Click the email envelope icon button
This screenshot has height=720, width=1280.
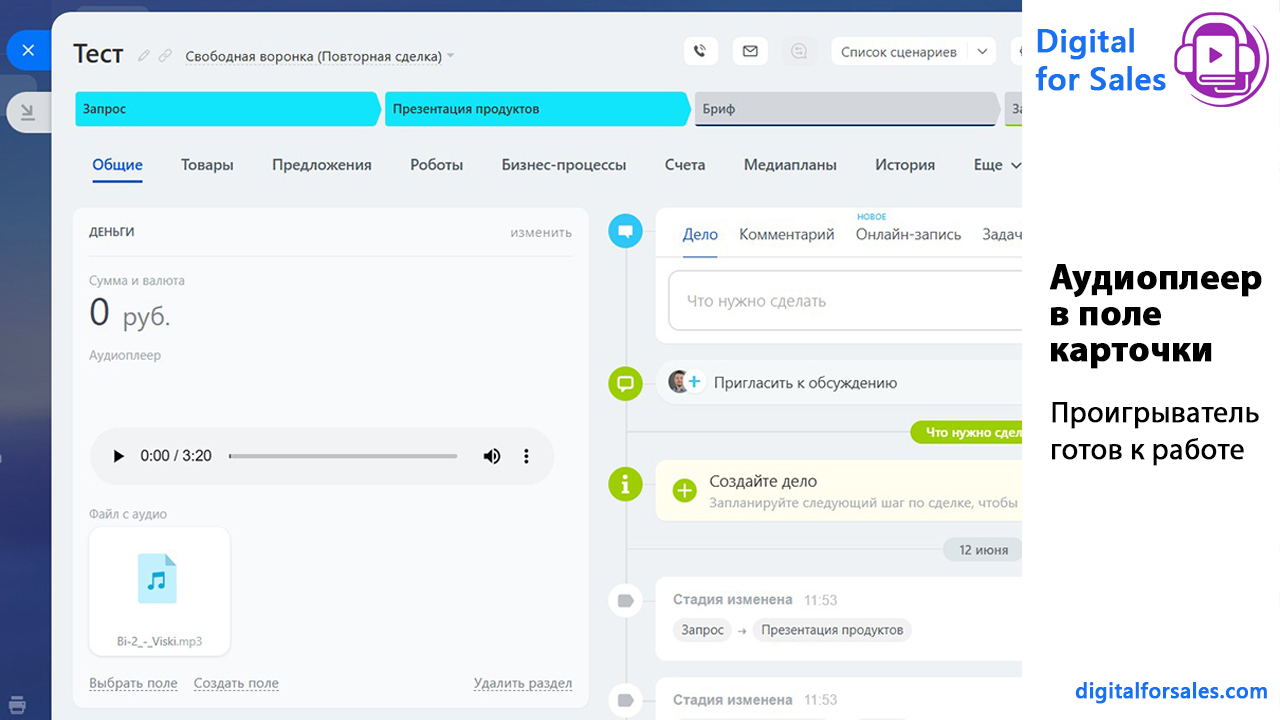[750, 51]
